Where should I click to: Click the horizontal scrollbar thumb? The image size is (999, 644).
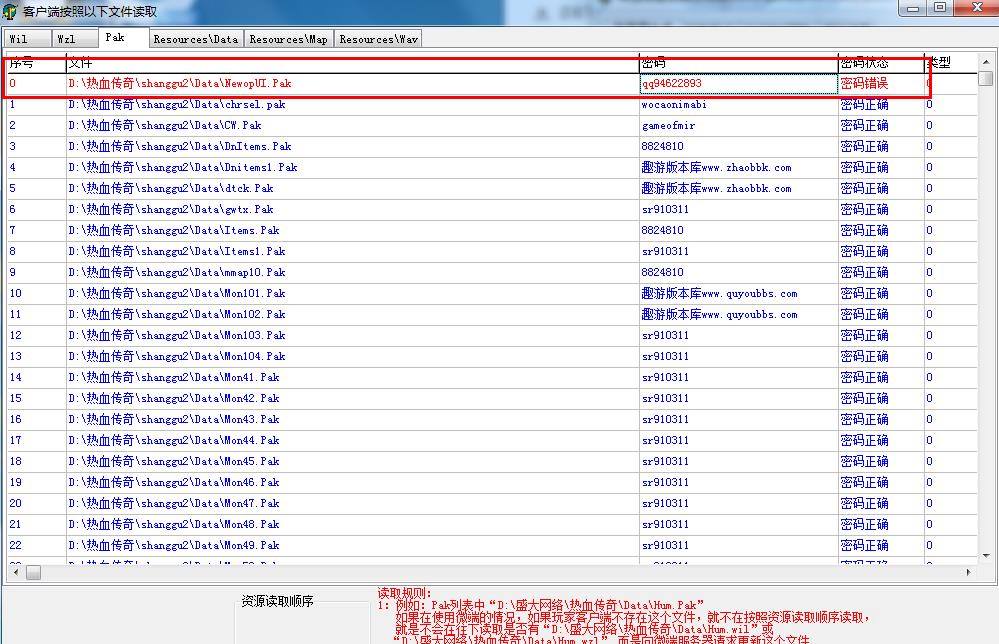pyautogui.click(x=34, y=572)
